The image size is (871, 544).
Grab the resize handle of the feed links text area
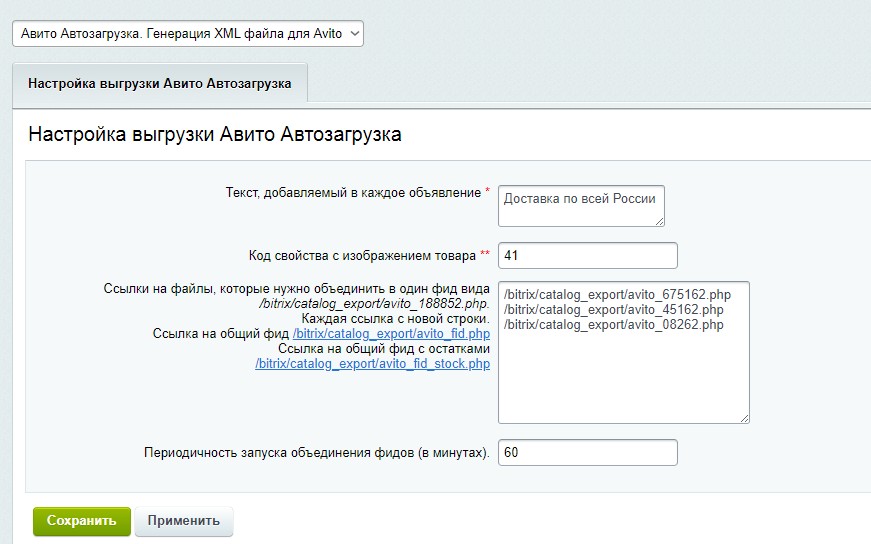[744, 417]
